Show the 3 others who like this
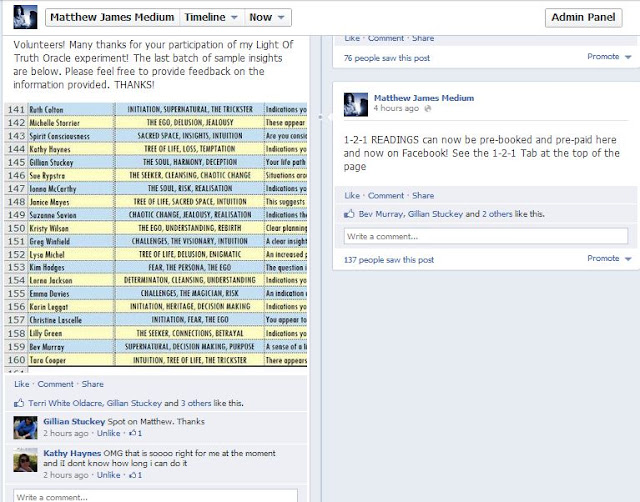The image size is (640, 502). (x=196, y=403)
